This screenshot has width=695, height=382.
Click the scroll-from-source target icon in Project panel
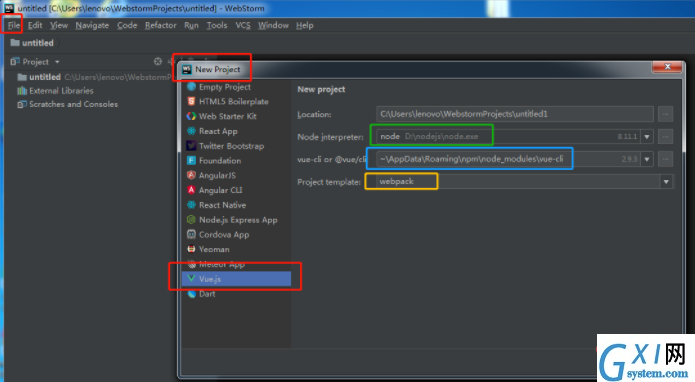point(158,62)
